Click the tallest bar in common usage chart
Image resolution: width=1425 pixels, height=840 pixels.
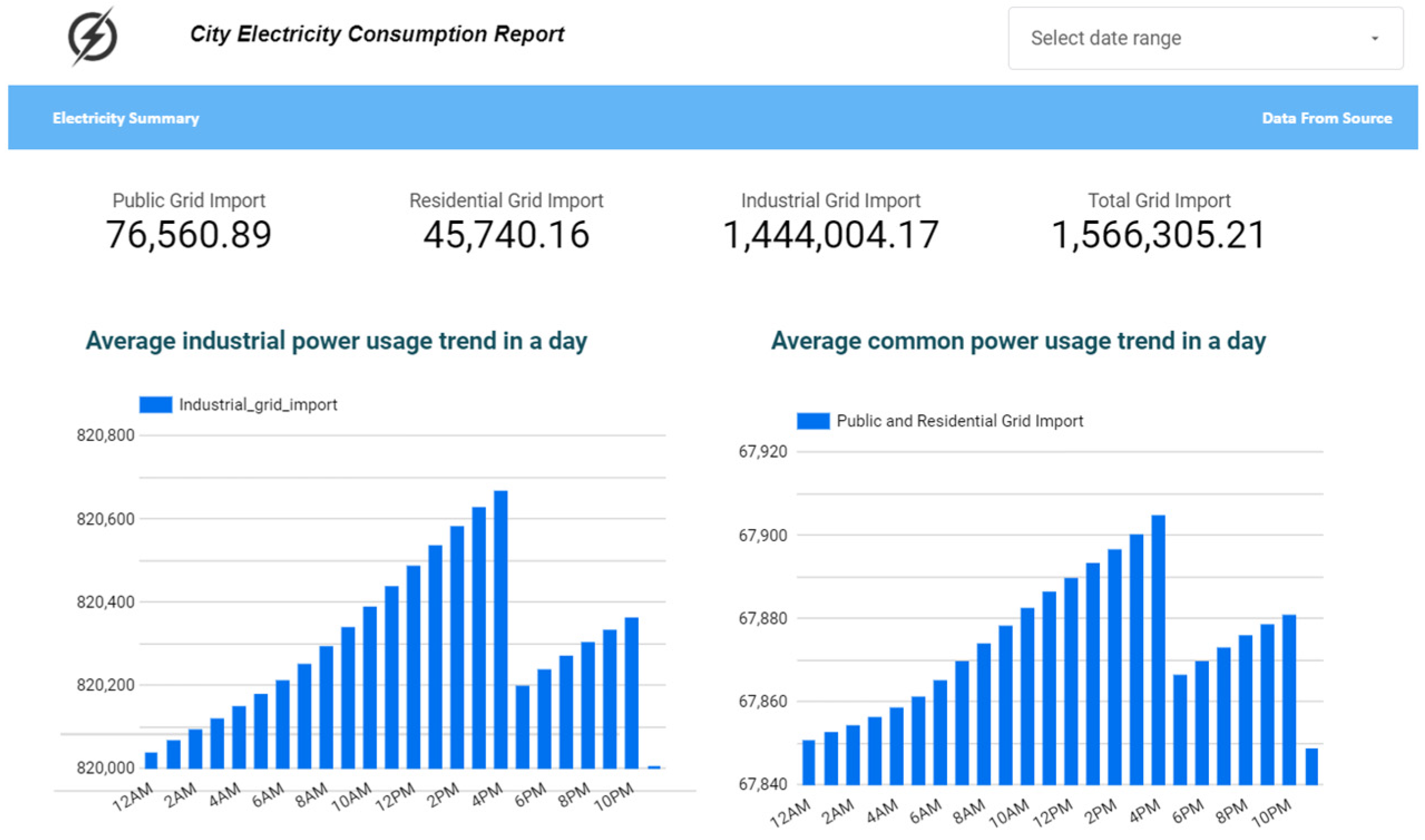pos(1158,649)
